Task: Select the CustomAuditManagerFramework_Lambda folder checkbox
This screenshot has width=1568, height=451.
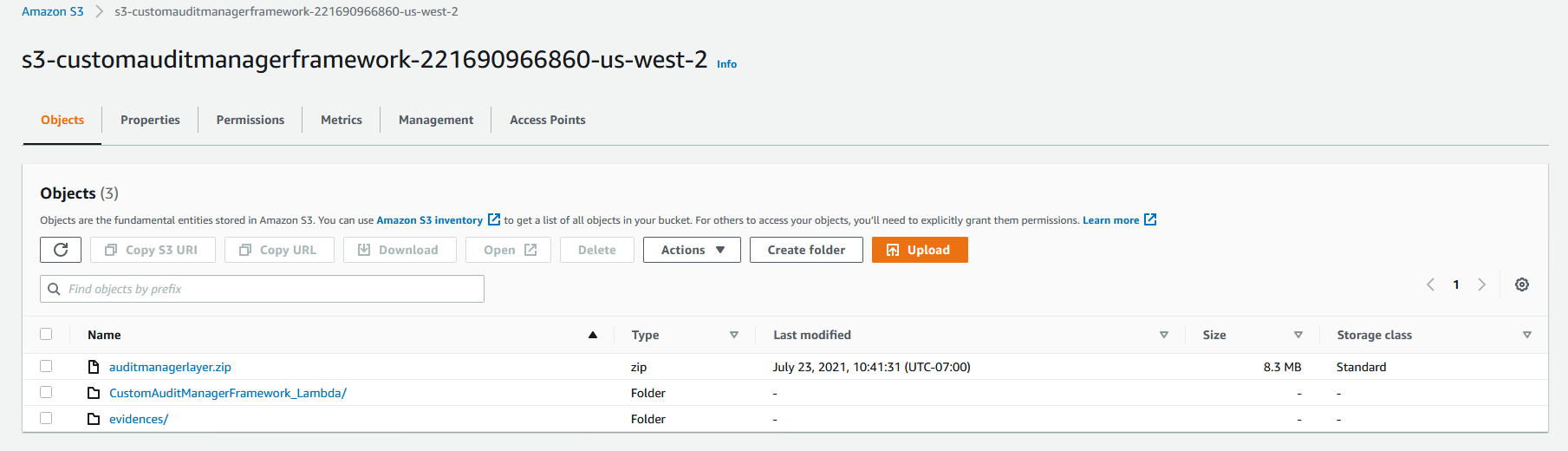Action: point(46,392)
